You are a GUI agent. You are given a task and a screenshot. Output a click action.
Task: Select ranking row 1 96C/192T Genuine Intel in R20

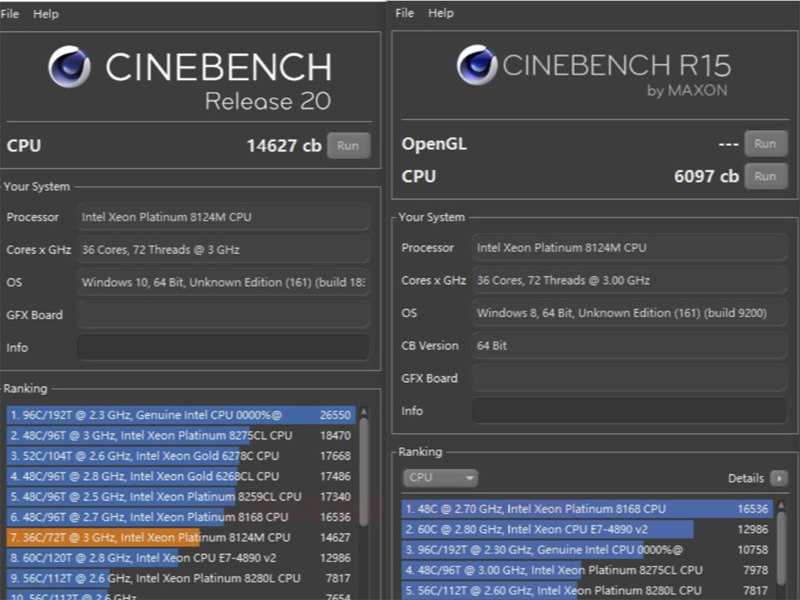click(x=181, y=415)
